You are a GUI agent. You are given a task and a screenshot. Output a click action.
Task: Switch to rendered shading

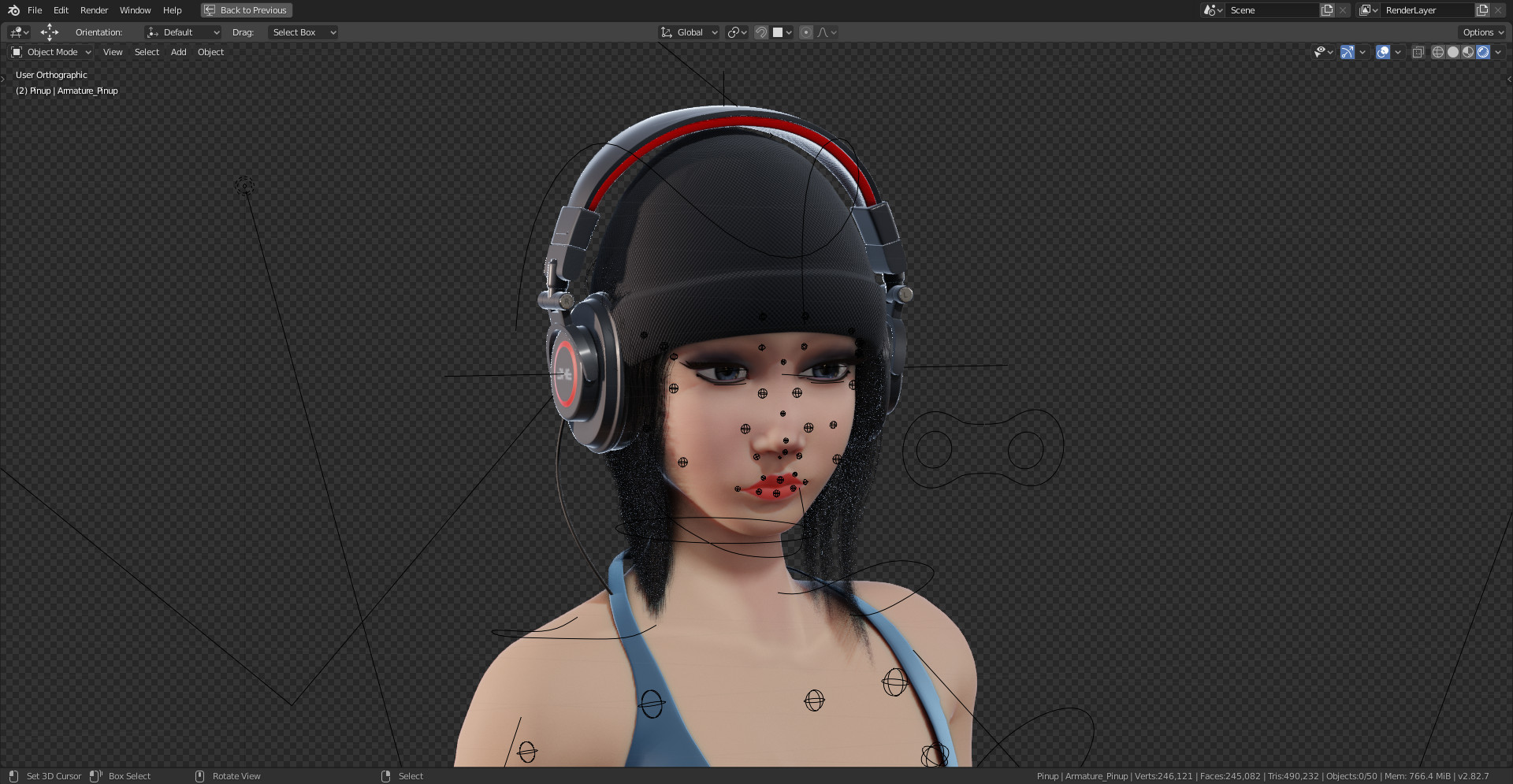click(1483, 52)
